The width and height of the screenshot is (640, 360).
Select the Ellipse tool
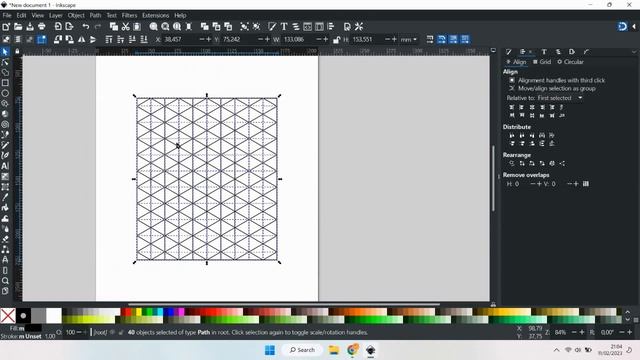(5, 93)
